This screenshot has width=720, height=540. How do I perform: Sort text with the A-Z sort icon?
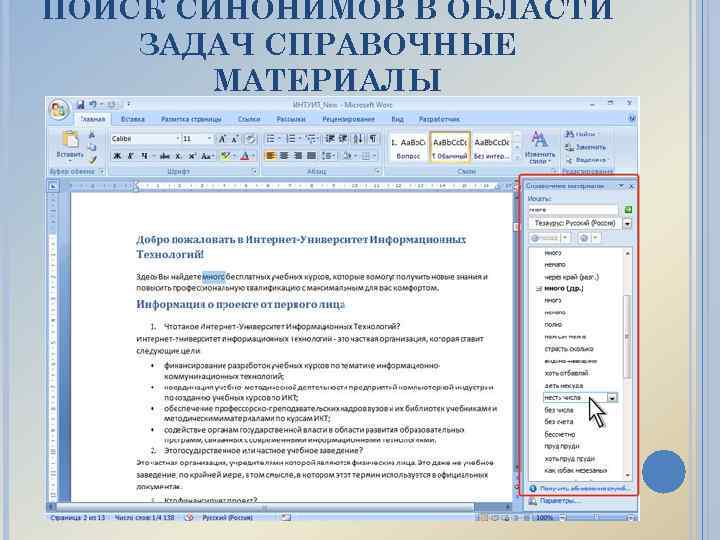pos(358,139)
